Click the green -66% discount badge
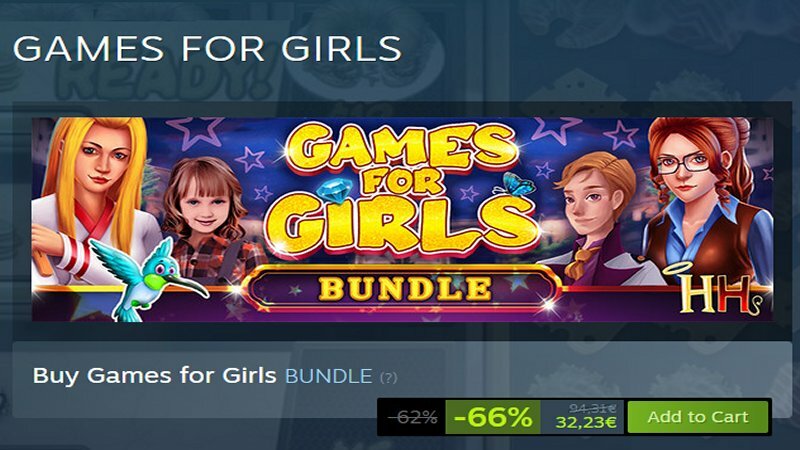 click(x=492, y=417)
